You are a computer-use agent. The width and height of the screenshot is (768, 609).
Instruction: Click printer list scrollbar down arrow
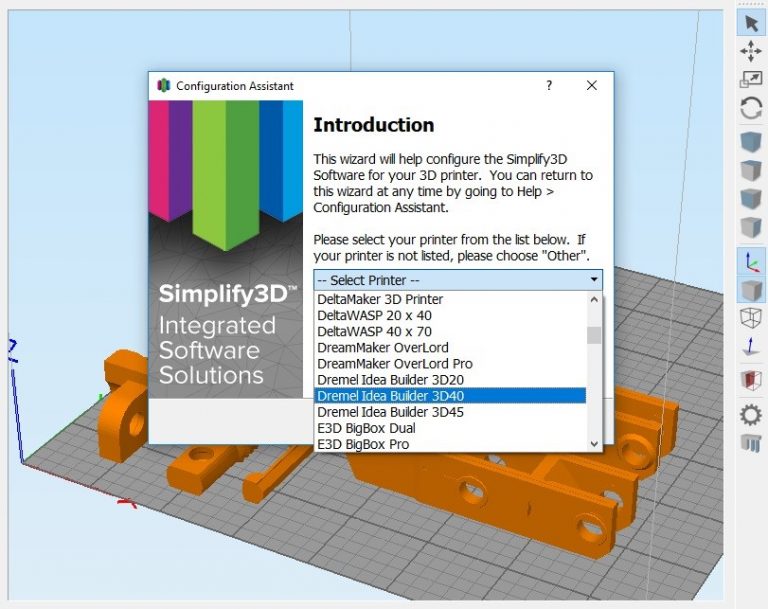[594, 444]
